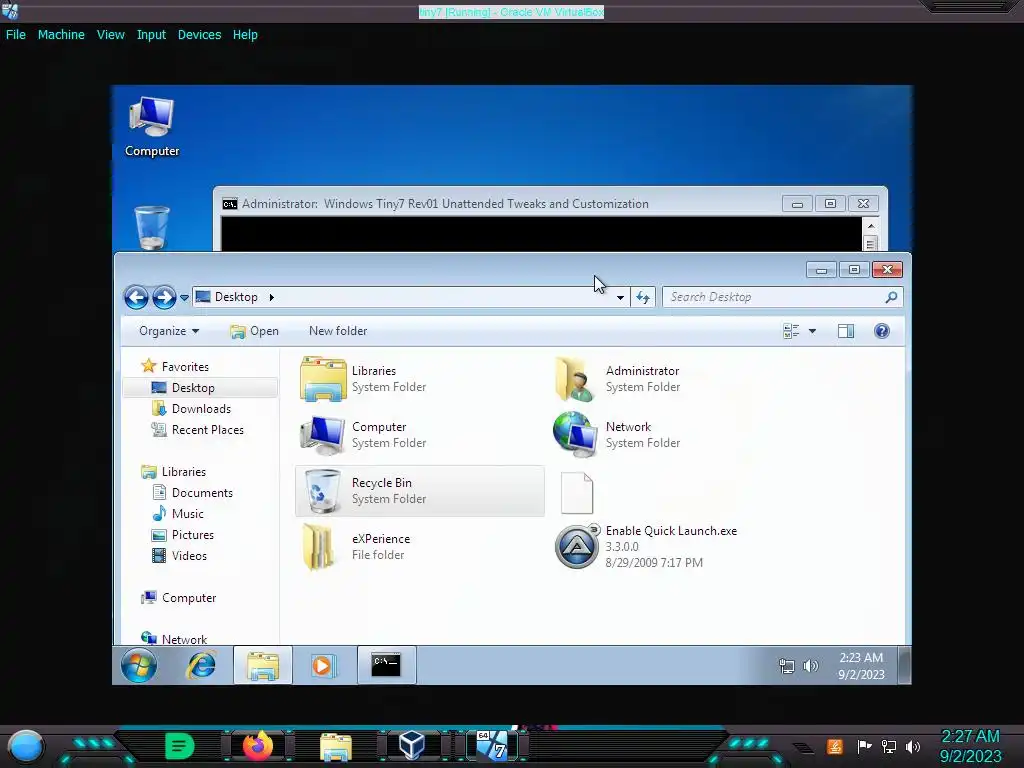Open the recent locations dropdown arrow
Viewport: 1024px width, 768px height.
tap(185, 298)
